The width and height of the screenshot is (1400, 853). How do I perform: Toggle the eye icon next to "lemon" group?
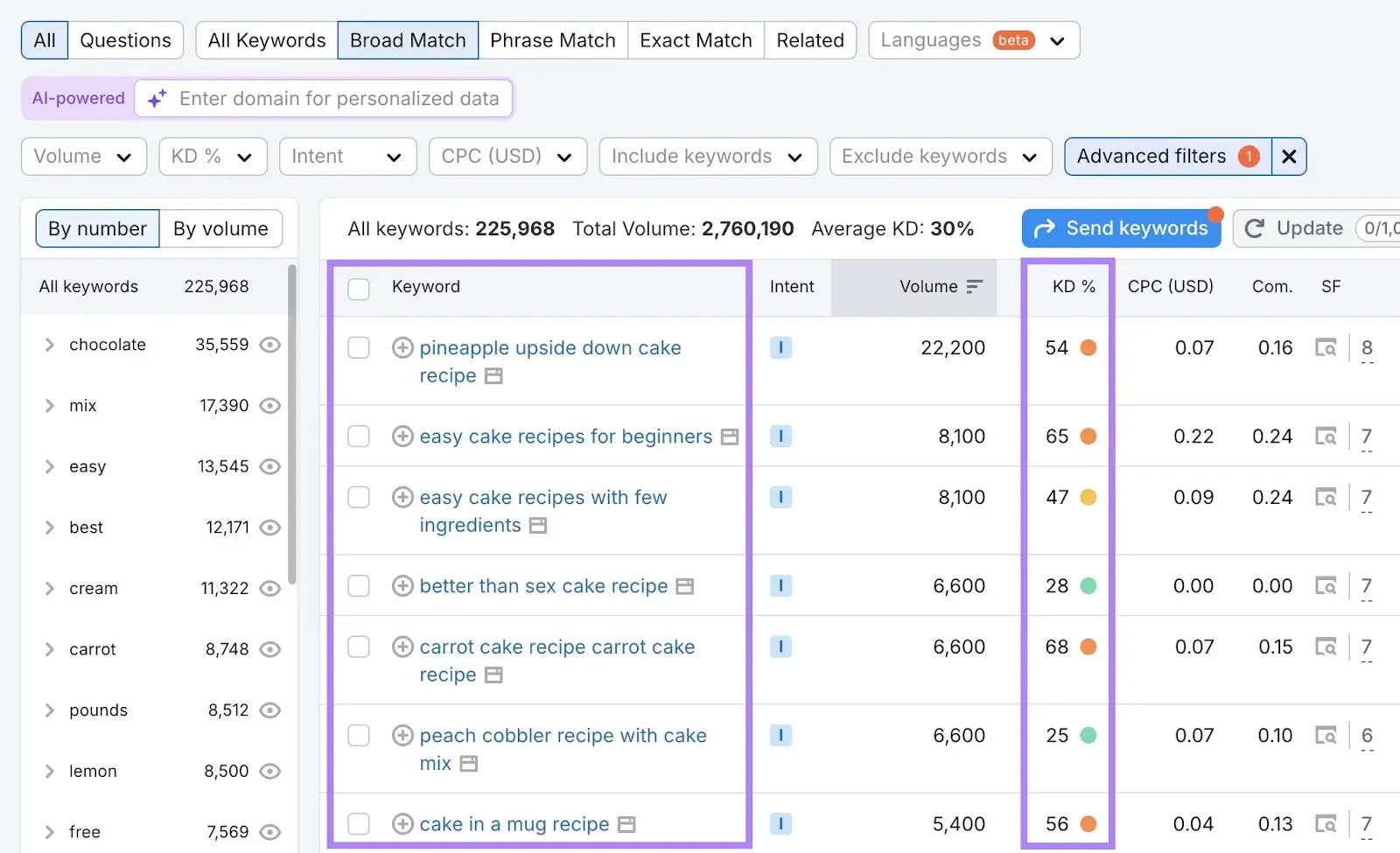pyautogui.click(x=269, y=771)
